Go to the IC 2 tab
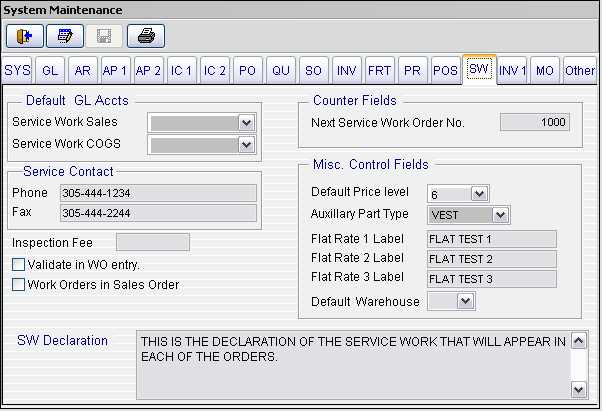602x411 pixels. 215,71
